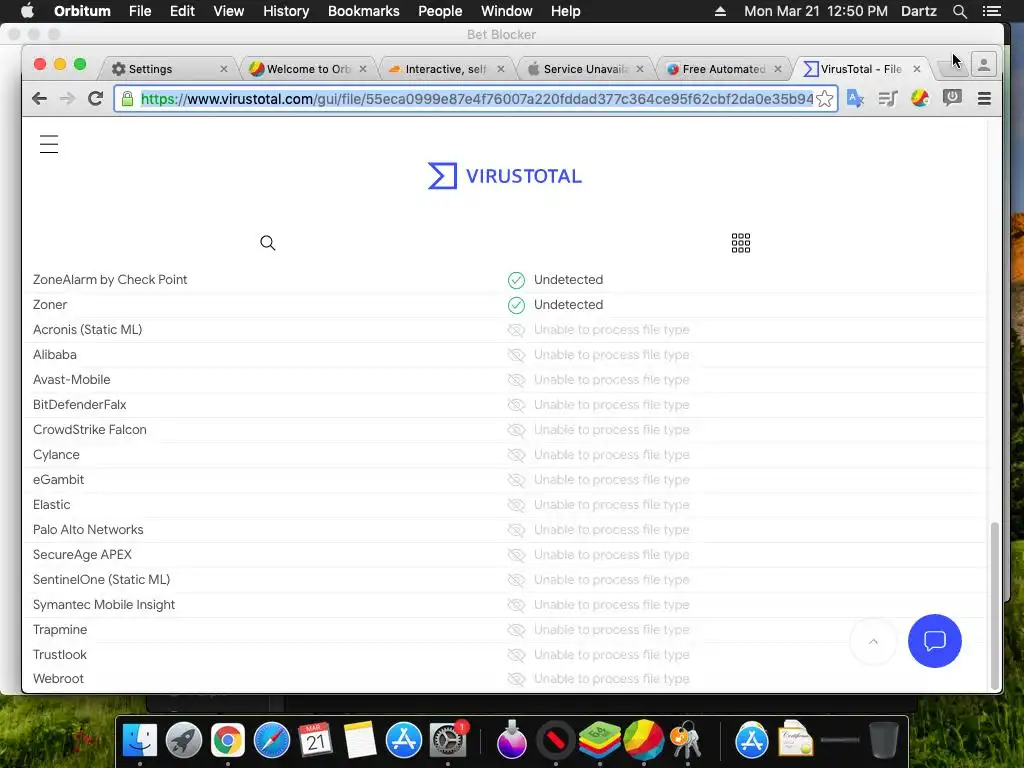Close the Settings tab
1024x768 pixels.
coord(224,69)
